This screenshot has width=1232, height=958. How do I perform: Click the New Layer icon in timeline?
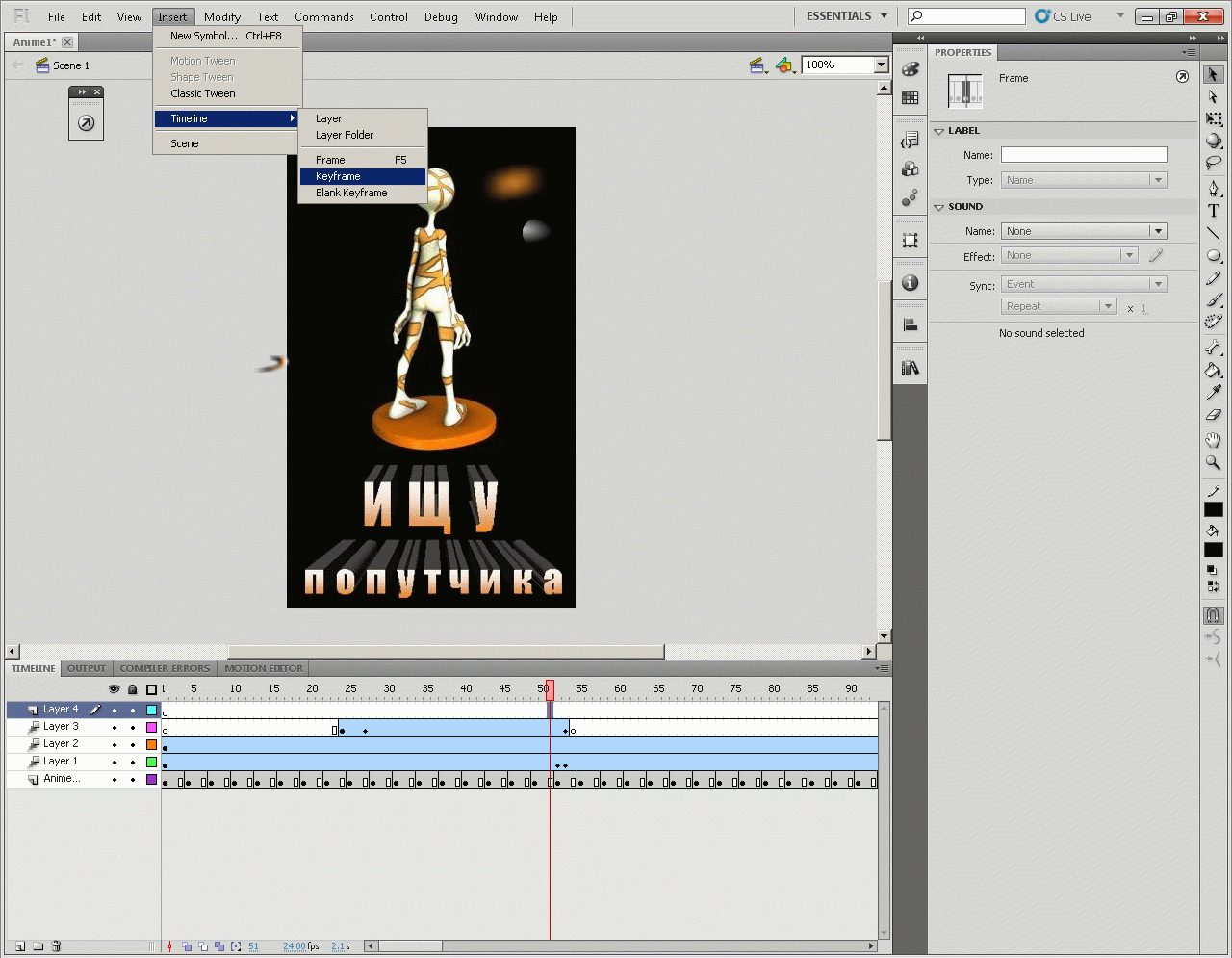(20, 946)
